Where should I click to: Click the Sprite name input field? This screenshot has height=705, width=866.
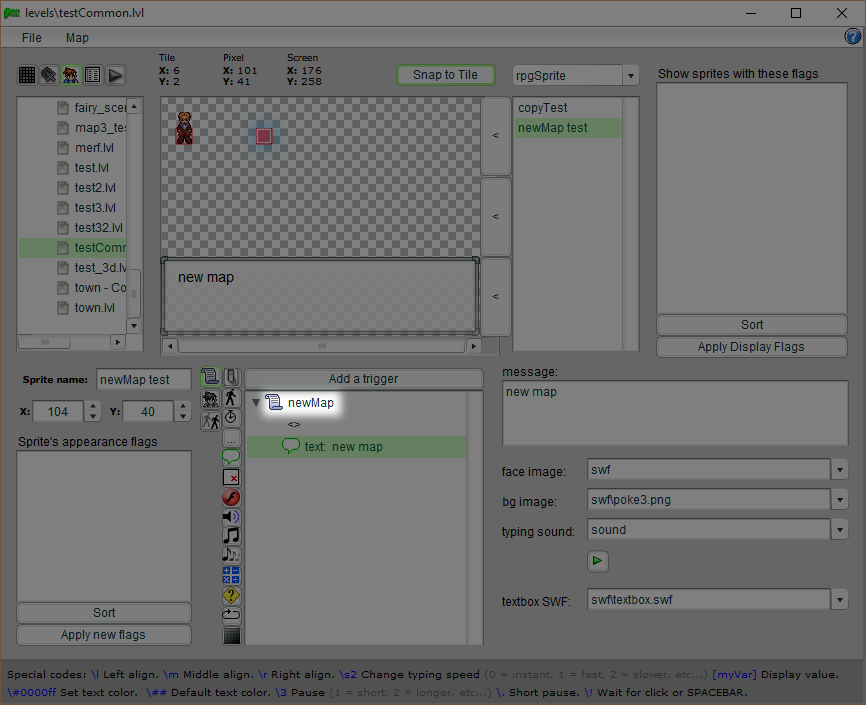(x=145, y=380)
